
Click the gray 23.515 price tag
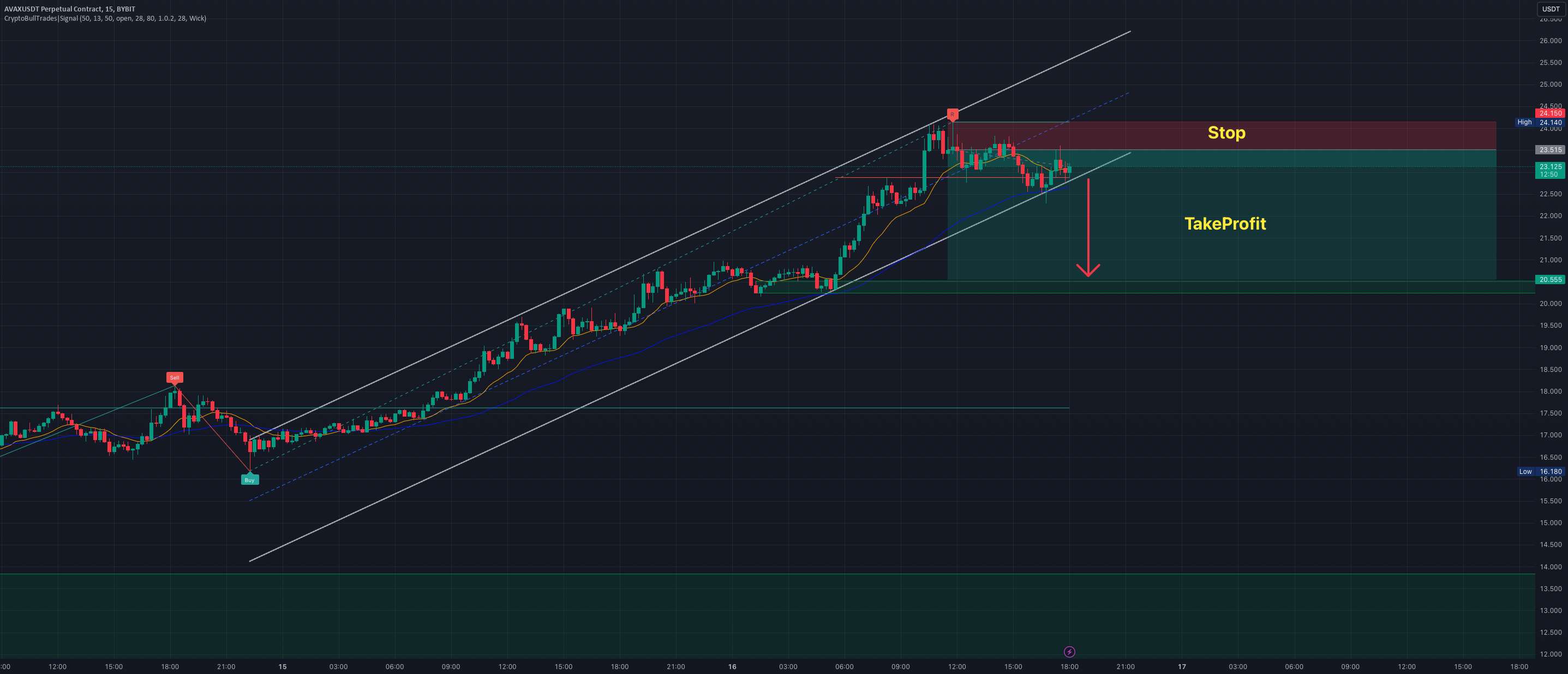[1550, 149]
